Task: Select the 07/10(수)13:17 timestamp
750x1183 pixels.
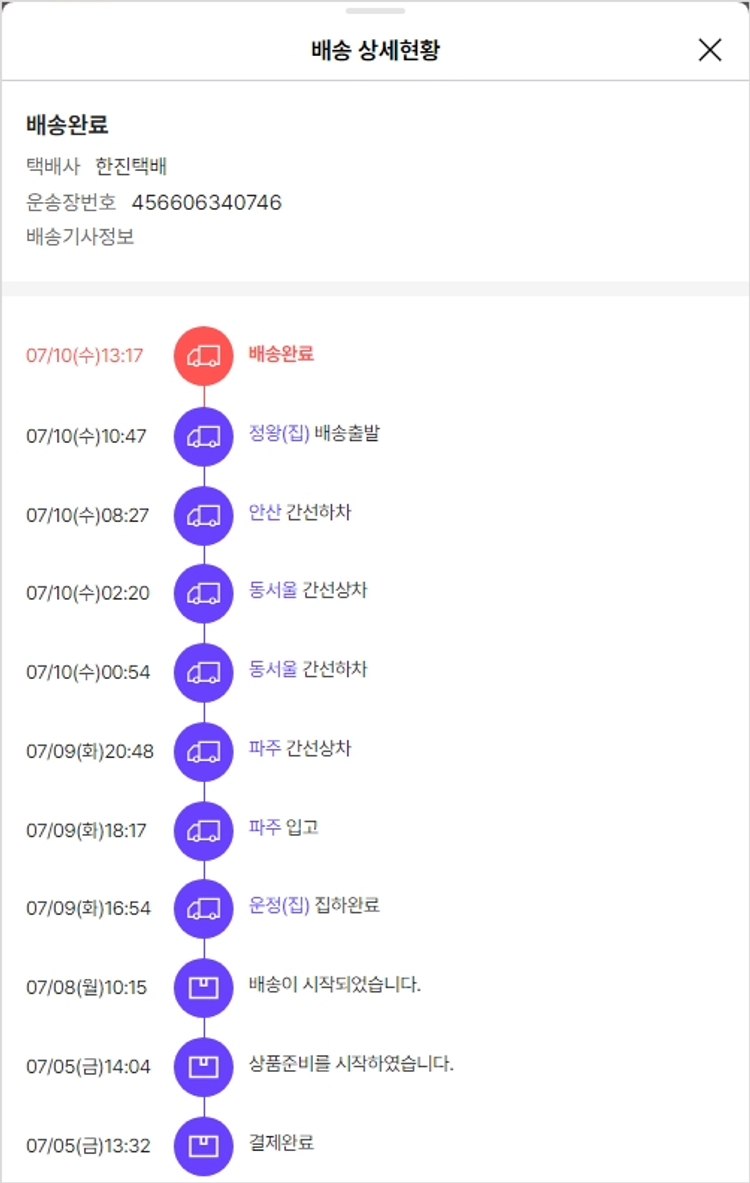Action: click(x=85, y=355)
